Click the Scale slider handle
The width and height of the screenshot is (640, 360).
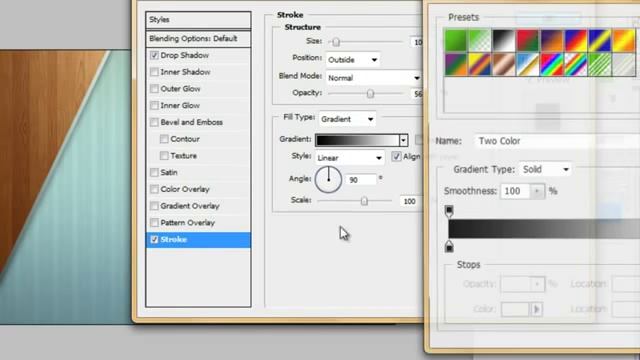pos(364,201)
